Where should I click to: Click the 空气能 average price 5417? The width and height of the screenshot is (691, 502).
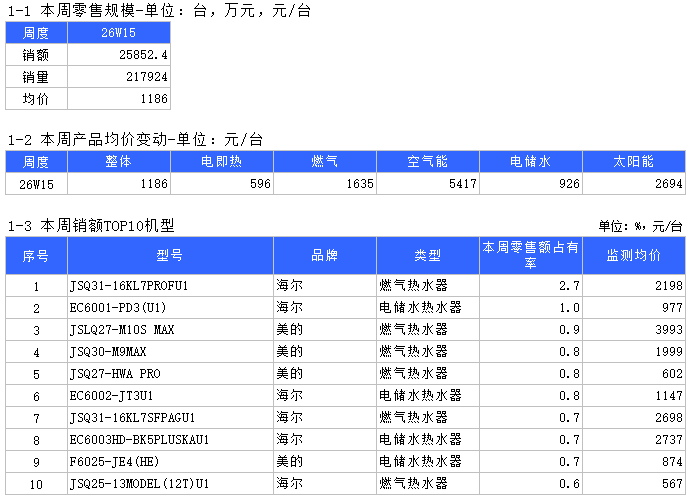click(x=428, y=183)
